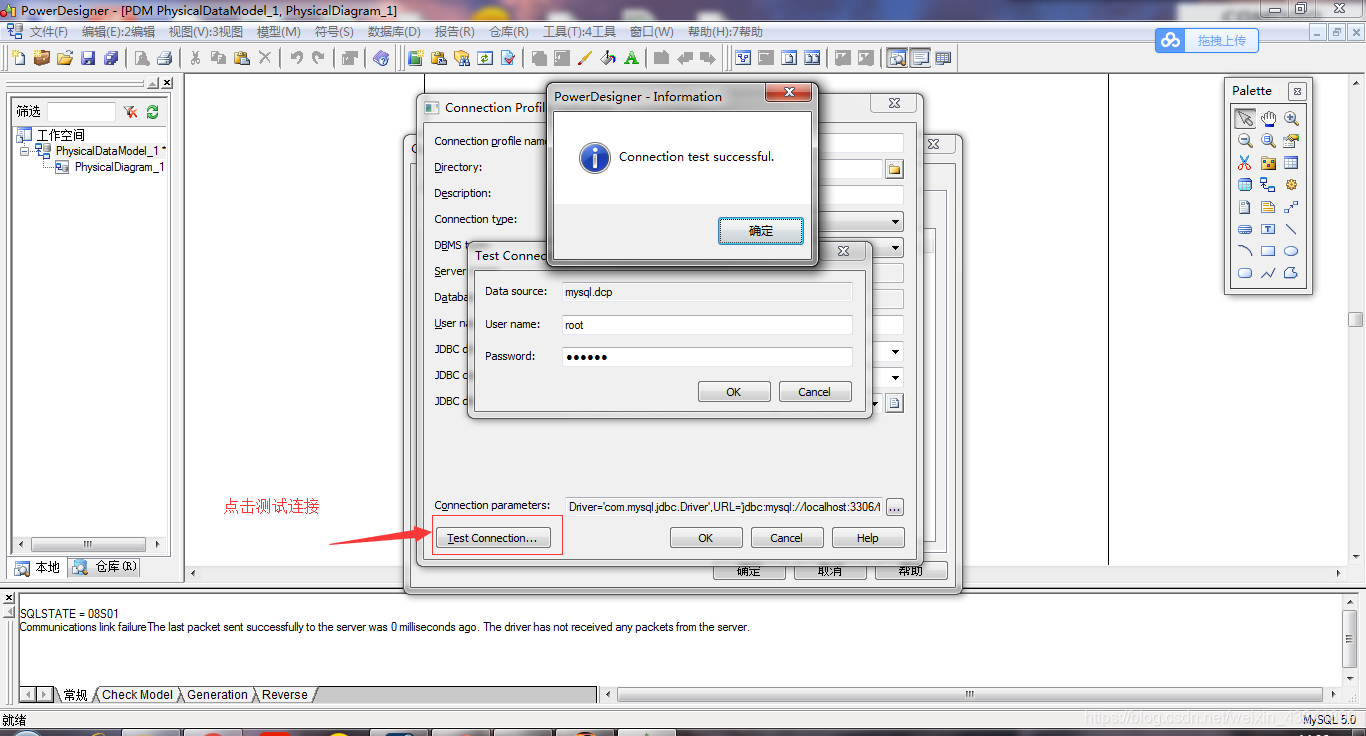
Task: Click the Password field in Test Connection
Action: point(707,357)
